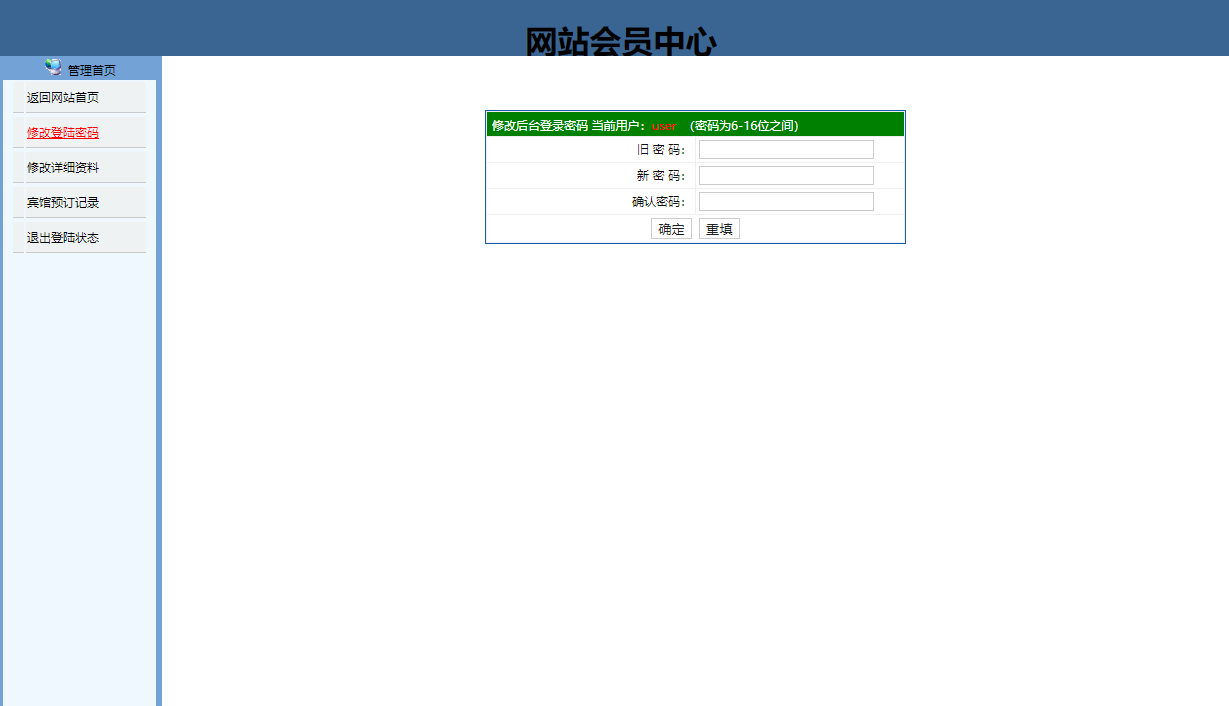1229x706 pixels.
Task: Select the 返回网站首页 sidebar entry
Action: click(x=62, y=97)
